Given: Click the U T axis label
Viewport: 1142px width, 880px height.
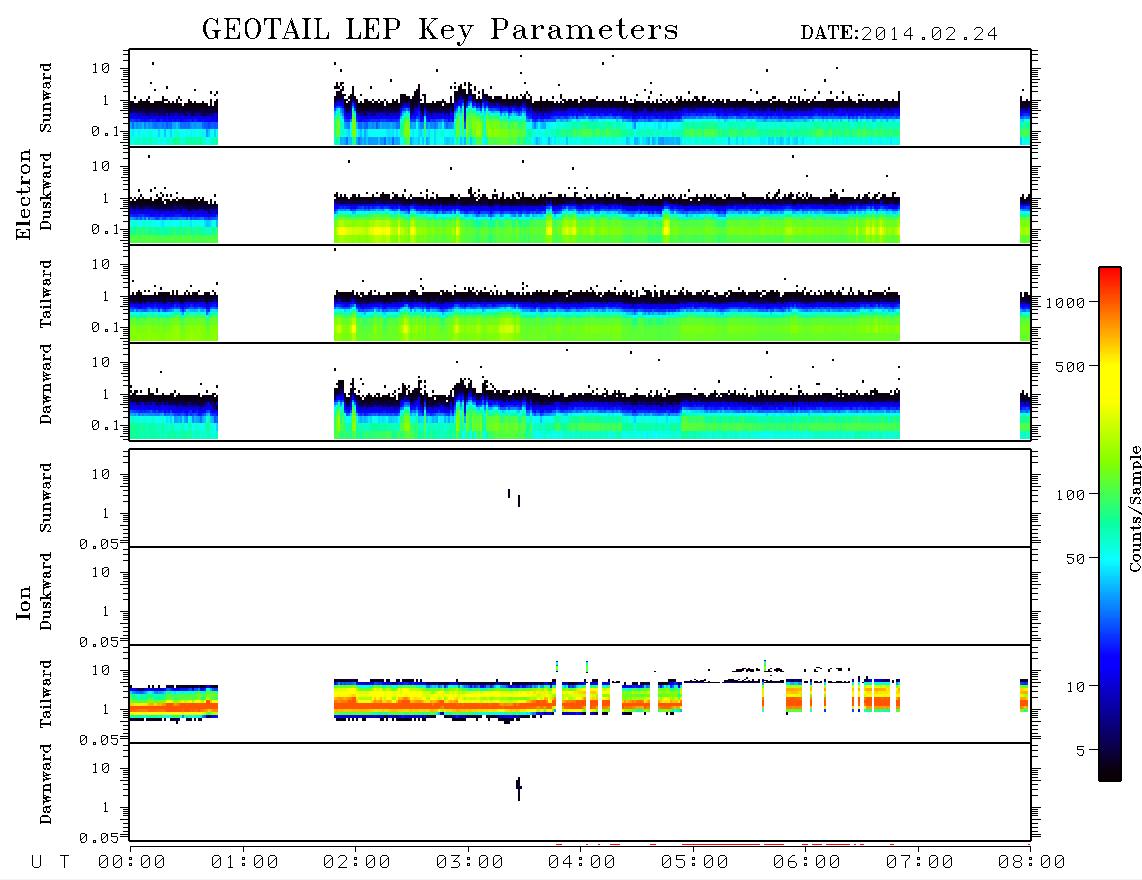Looking at the screenshot, I should [x=50, y=862].
